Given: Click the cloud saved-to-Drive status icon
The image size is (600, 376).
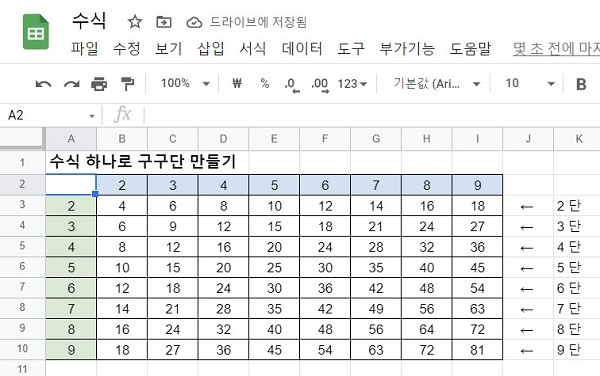Looking at the screenshot, I should click(x=194, y=23).
